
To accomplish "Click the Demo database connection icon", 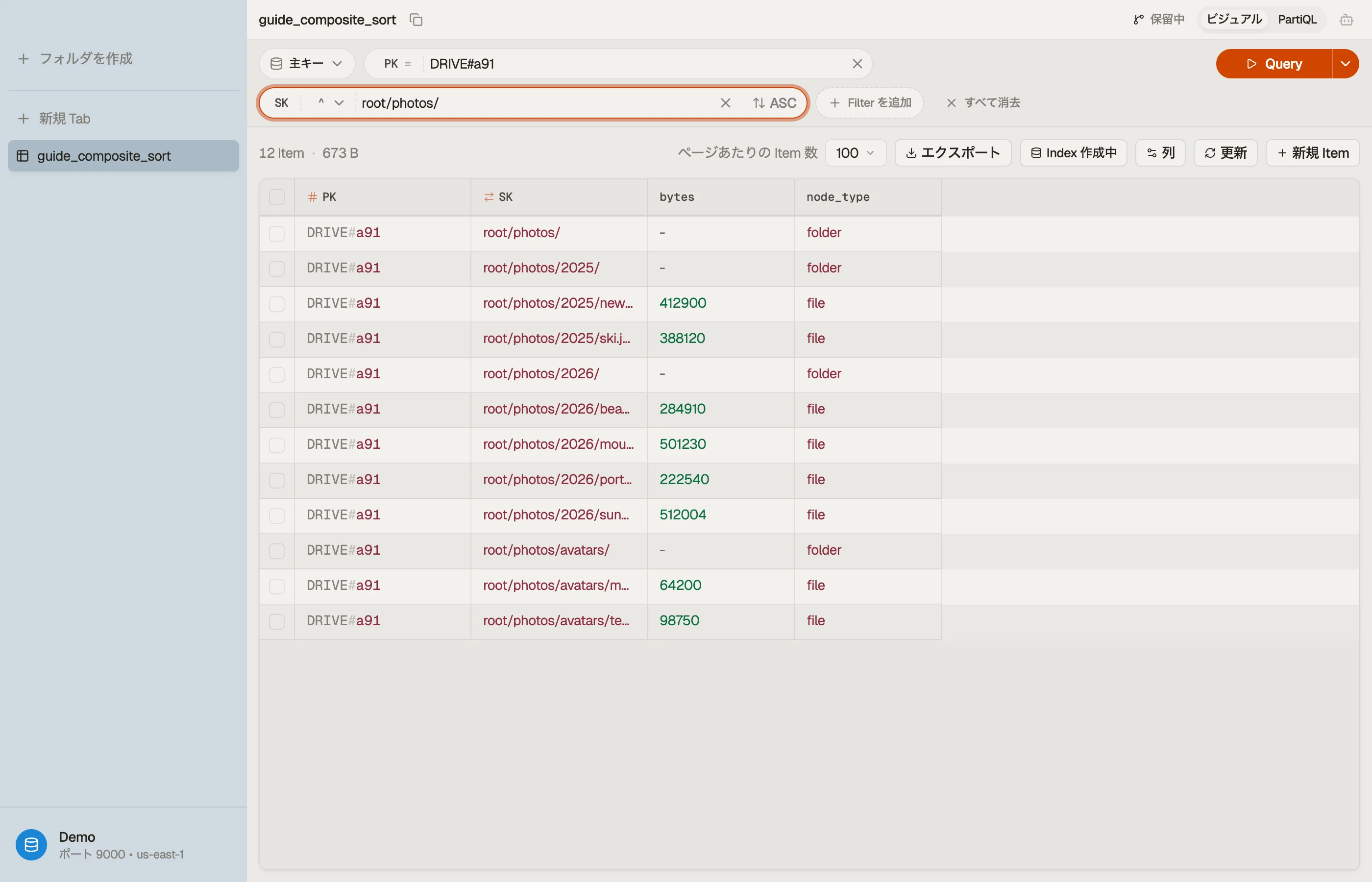I will pos(31,844).
